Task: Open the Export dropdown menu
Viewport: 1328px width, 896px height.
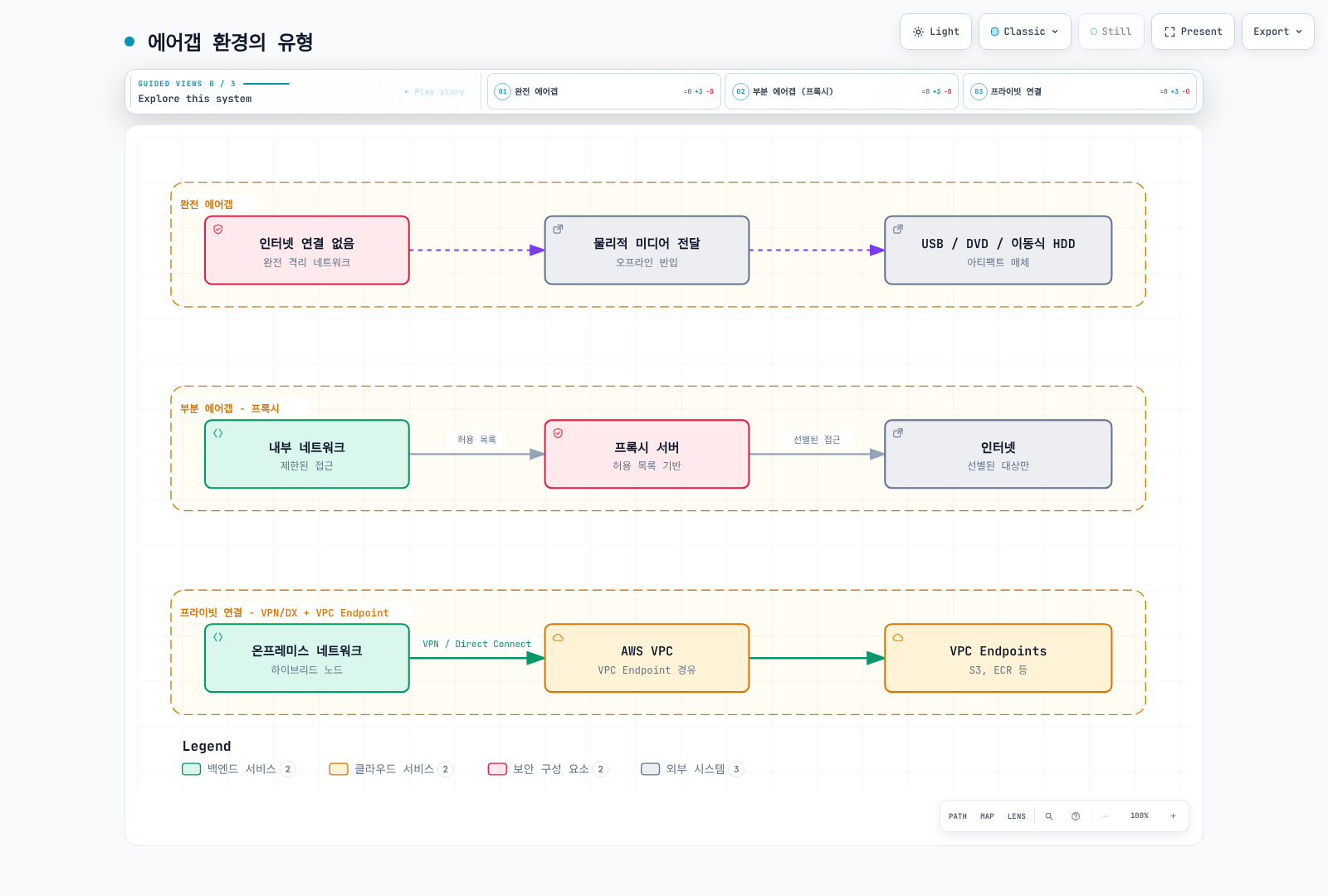Action: point(1277,32)
